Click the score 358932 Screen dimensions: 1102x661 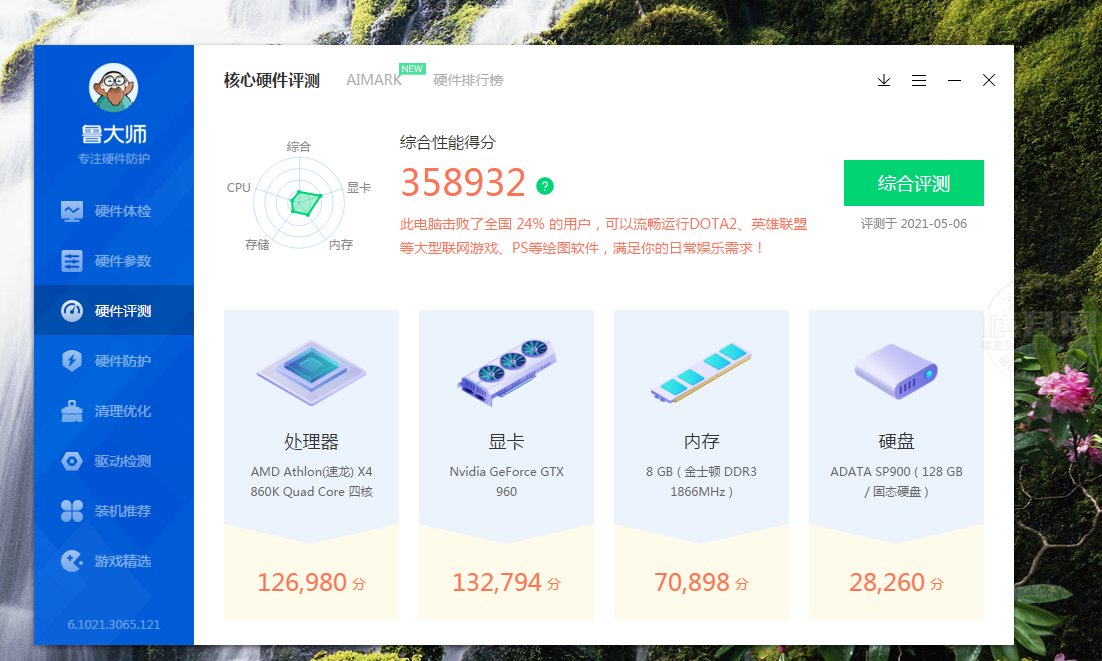click(x=463, y=183)
